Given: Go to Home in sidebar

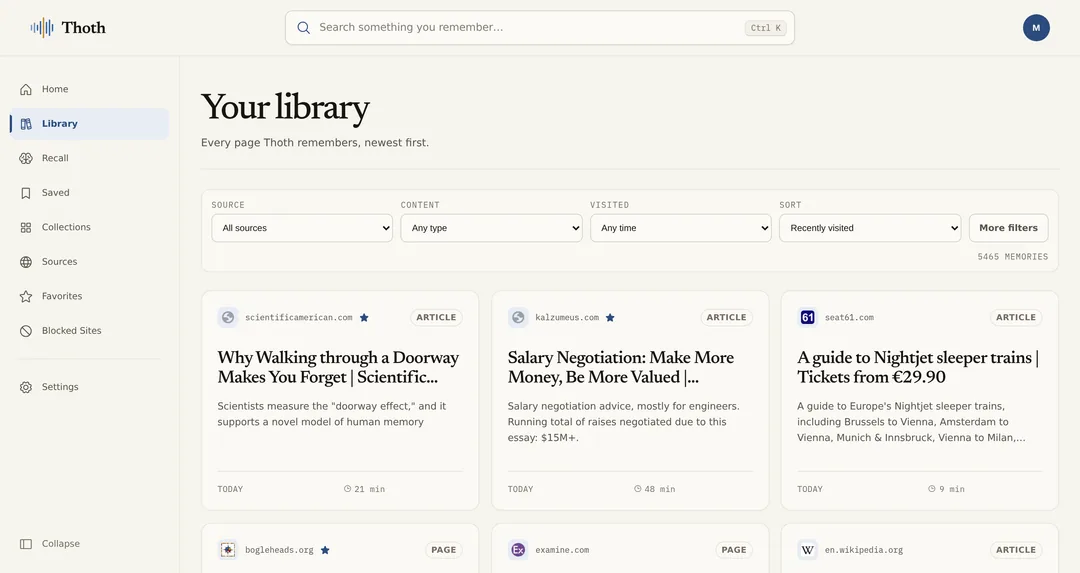Looking at the screenshot, I should pyautogui.click(x=90, y=90).
